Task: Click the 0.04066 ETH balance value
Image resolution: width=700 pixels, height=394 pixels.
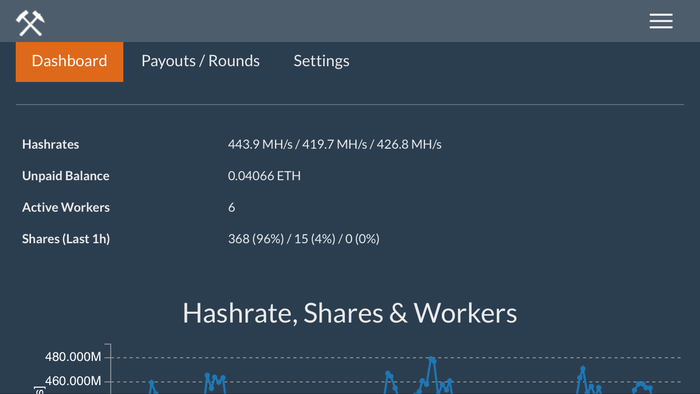Action: (264, 176)
